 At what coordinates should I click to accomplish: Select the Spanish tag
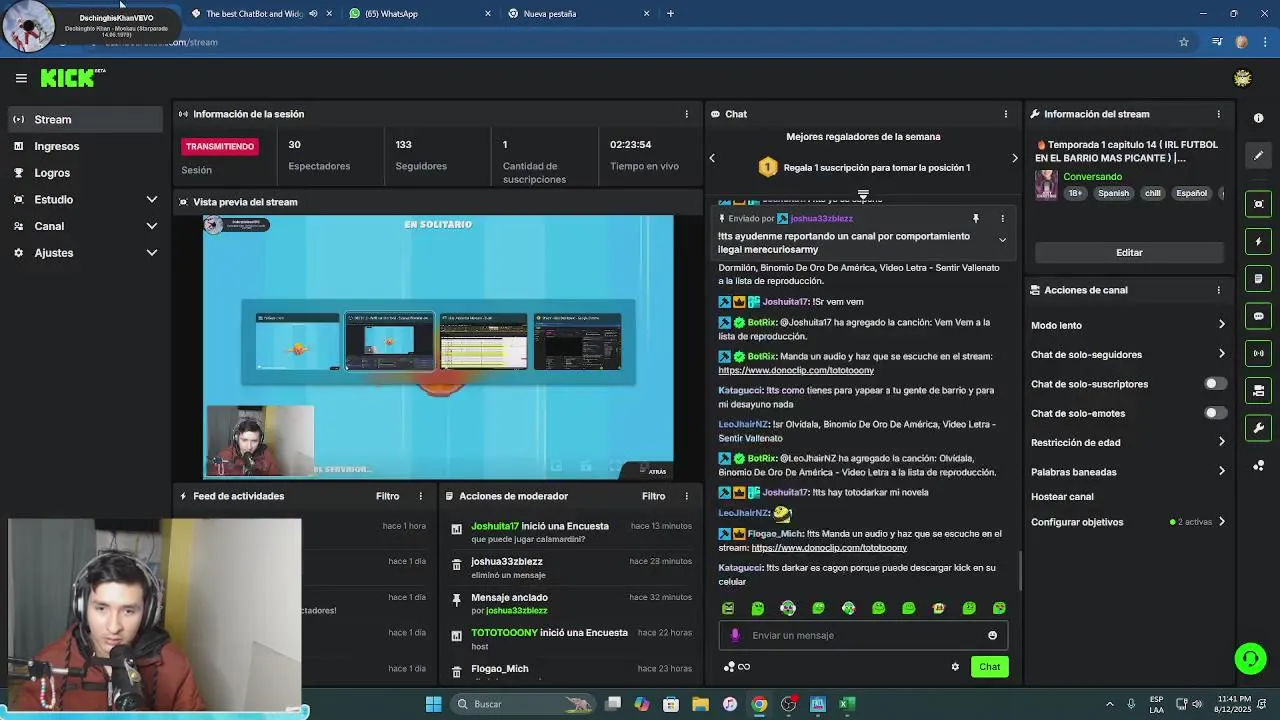click(x=1113, y=194)
